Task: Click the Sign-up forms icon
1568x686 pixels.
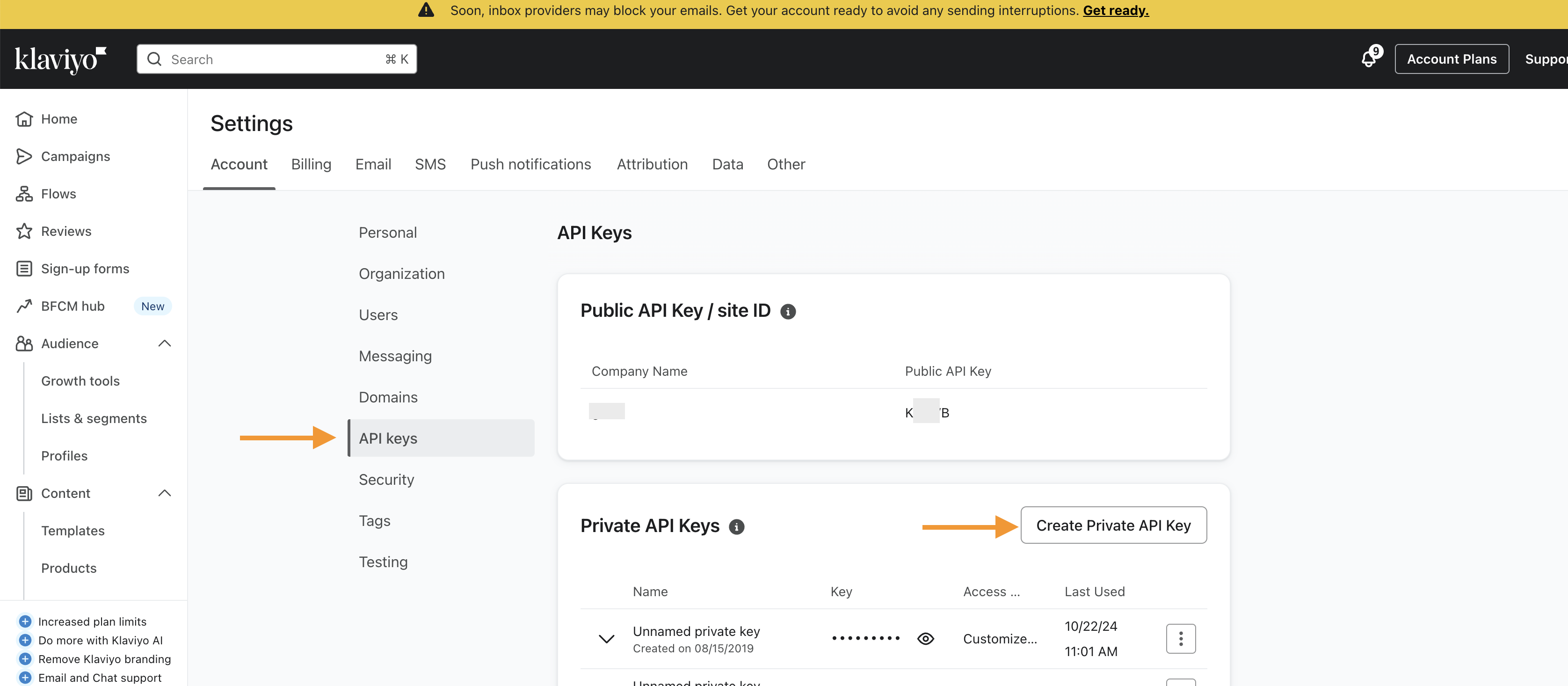Action: pos(24,269)
